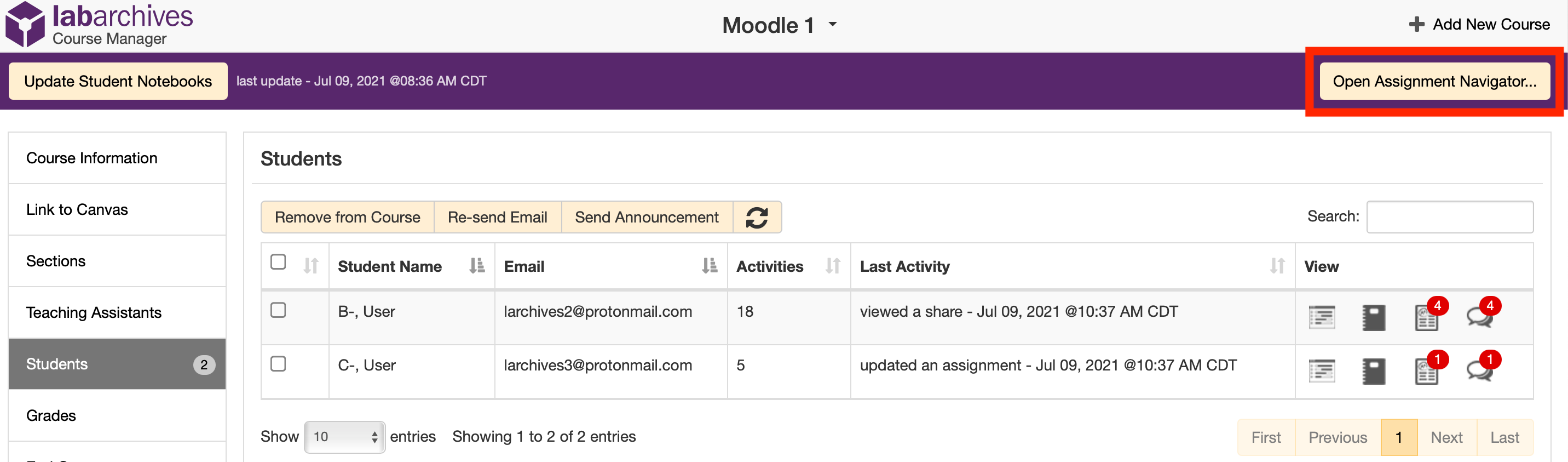Click student name C-, User

[366, 366]
